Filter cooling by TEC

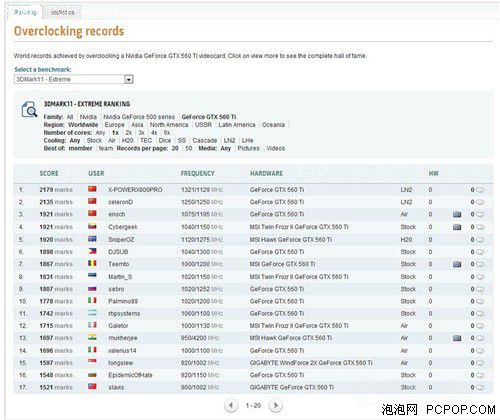click(146, 140)
